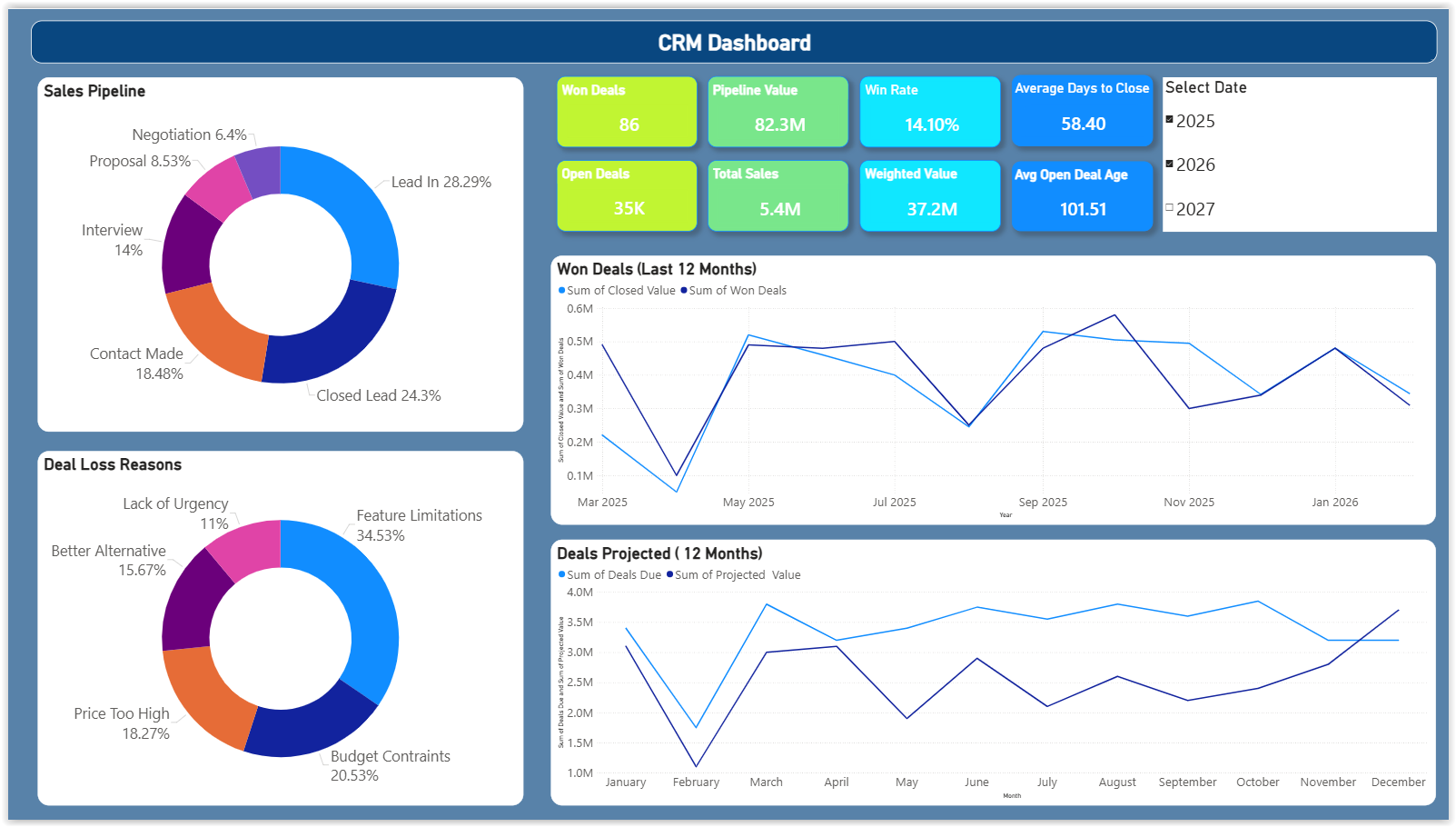Select the Sum of Deals Due legend marker
Image resolution: width=1456 pixels, height=827 pixels.
click(x=561, y=575)
